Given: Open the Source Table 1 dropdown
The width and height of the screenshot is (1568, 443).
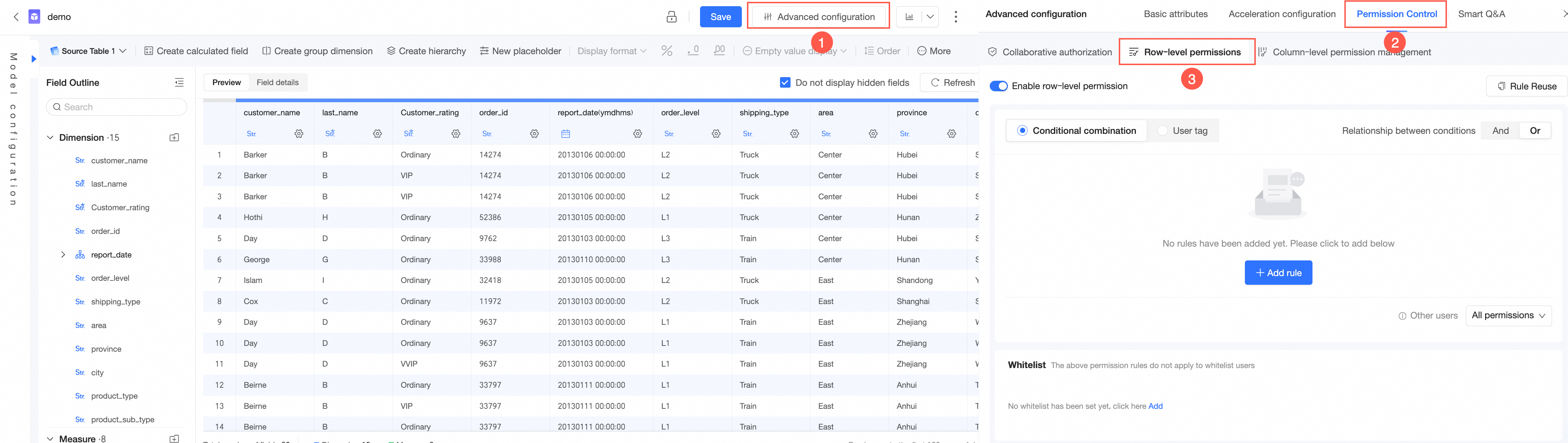Looking at the screenshot, I should (x=88, y=51).
